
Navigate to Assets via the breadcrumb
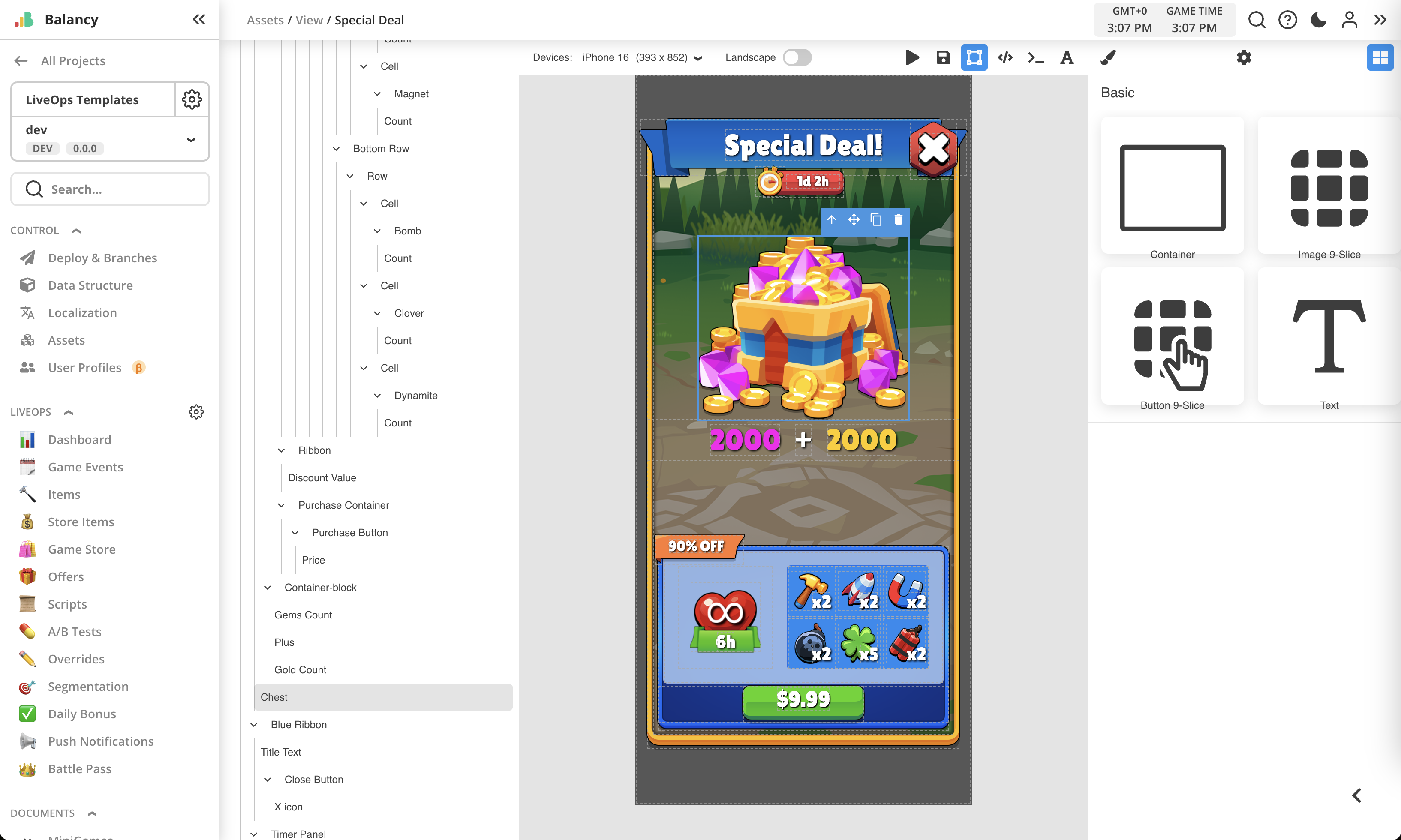click(265, 20)
